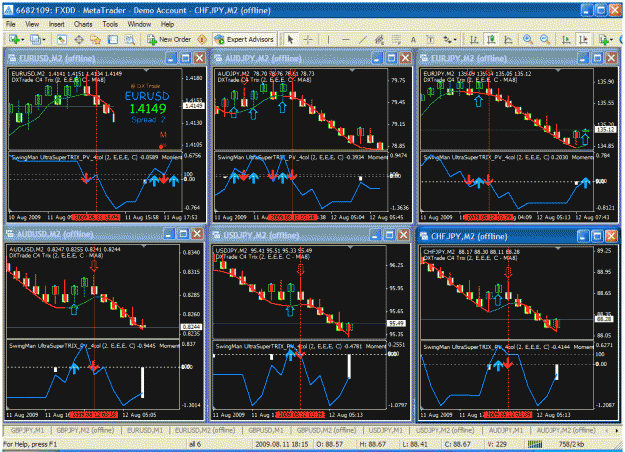Switch to the EURUSD,M2 (offline) tab
The height and width of the screenshot is (452, 625).
204,431
